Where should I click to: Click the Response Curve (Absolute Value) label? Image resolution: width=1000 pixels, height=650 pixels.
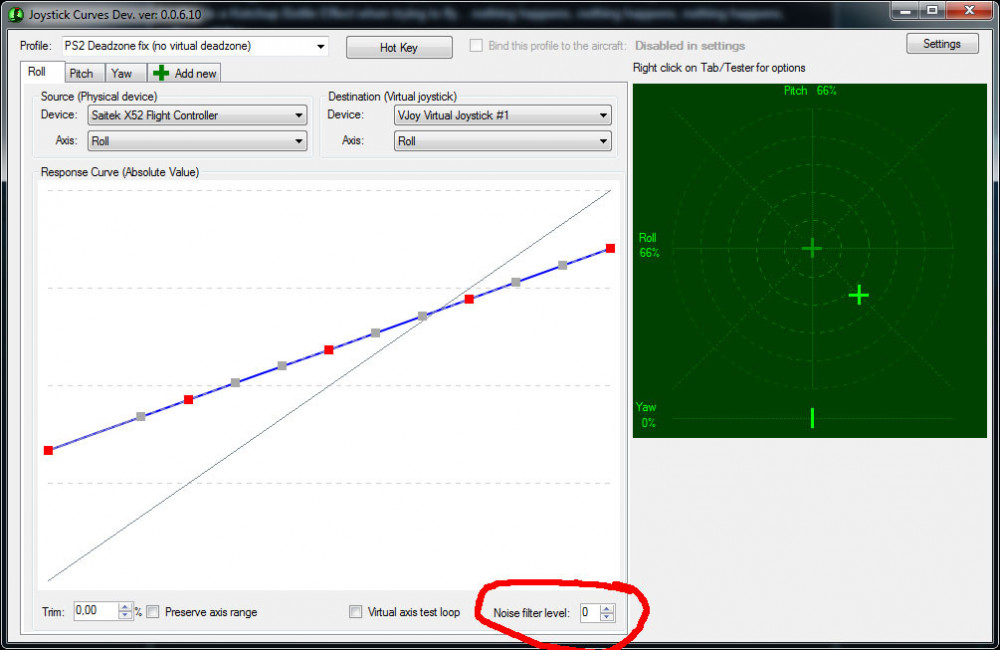point(120,172)
